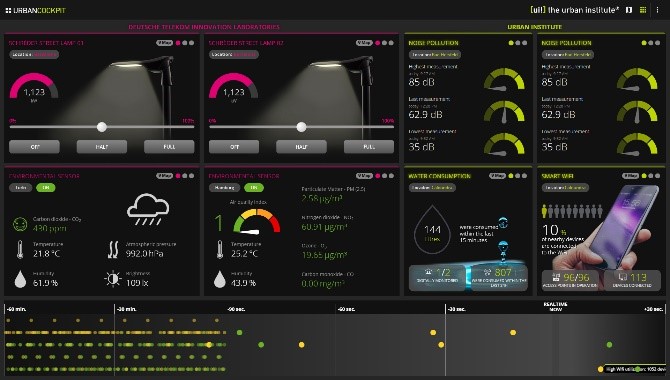Click the smartphone image in Smart WiFi
Viewport: 670px width, 380px height.
pos(624,227)
